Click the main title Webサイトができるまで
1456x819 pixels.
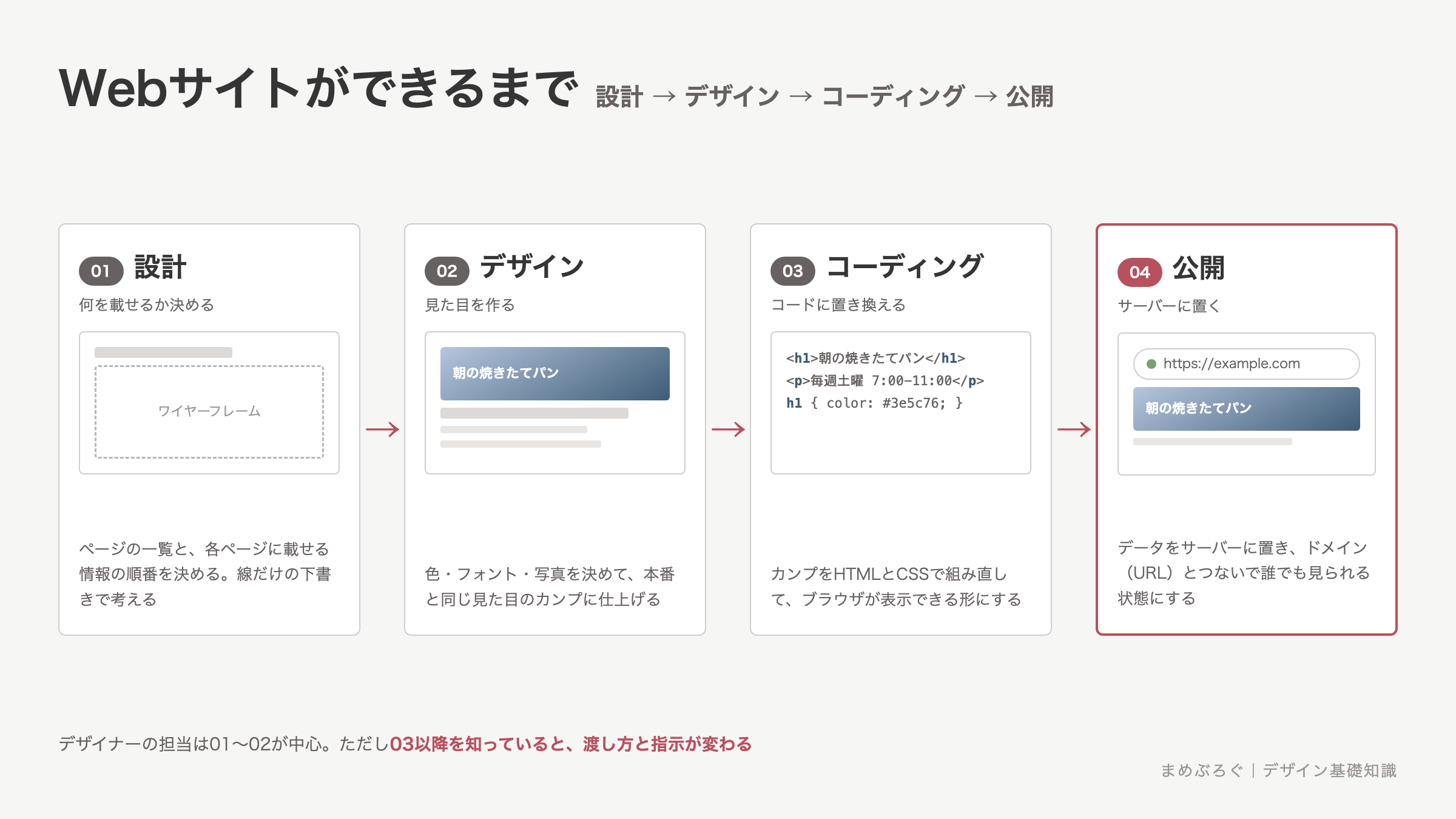click(x=318, y=89)
